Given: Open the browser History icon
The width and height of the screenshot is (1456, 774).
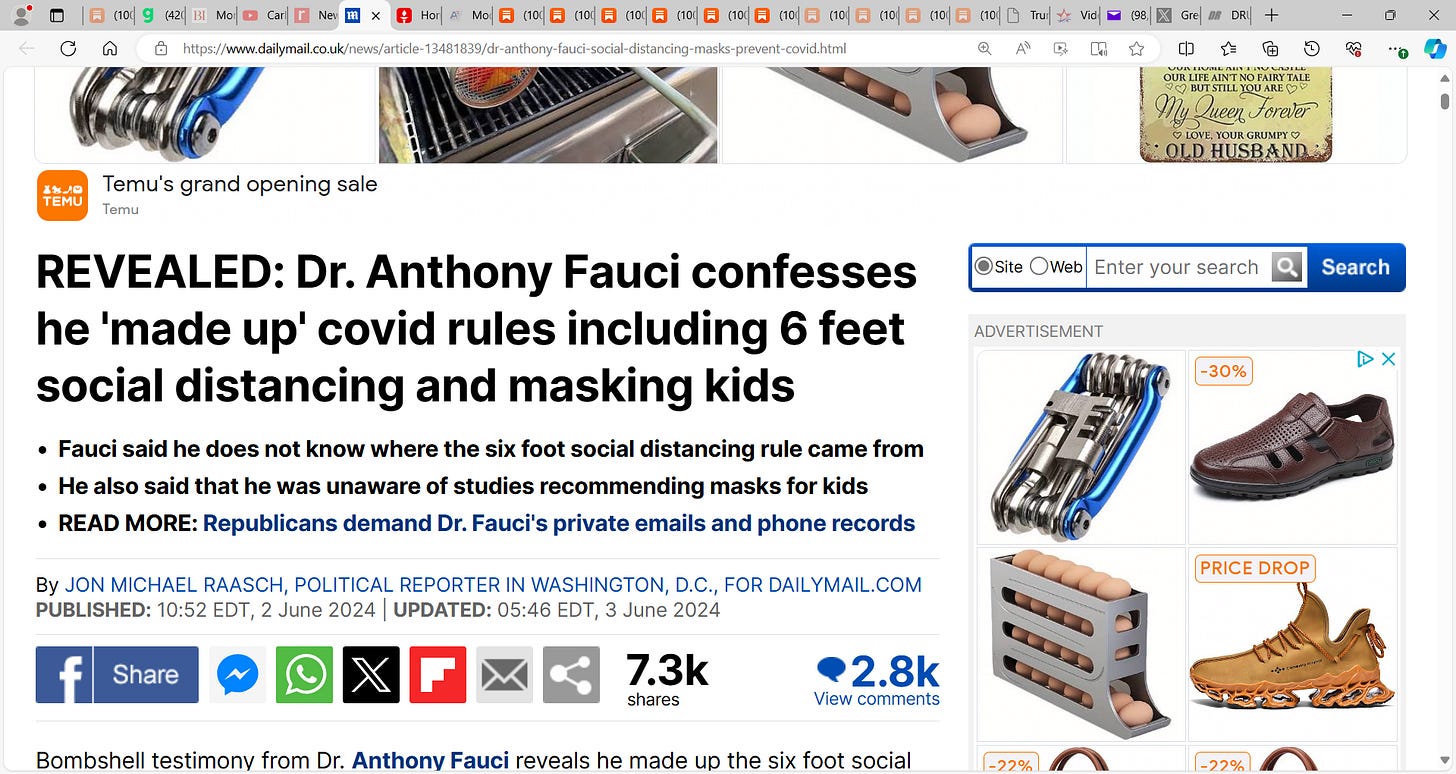Looking at the screenshot, I should (x=1312, y=48).
